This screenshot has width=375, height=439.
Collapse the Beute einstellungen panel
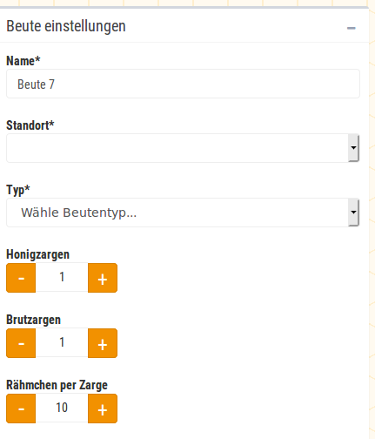coord(351,28)
